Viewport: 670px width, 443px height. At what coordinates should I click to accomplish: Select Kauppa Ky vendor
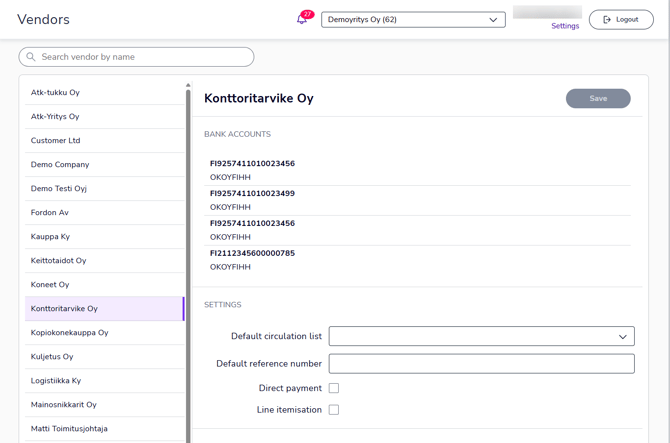click(x=50, y=237)
